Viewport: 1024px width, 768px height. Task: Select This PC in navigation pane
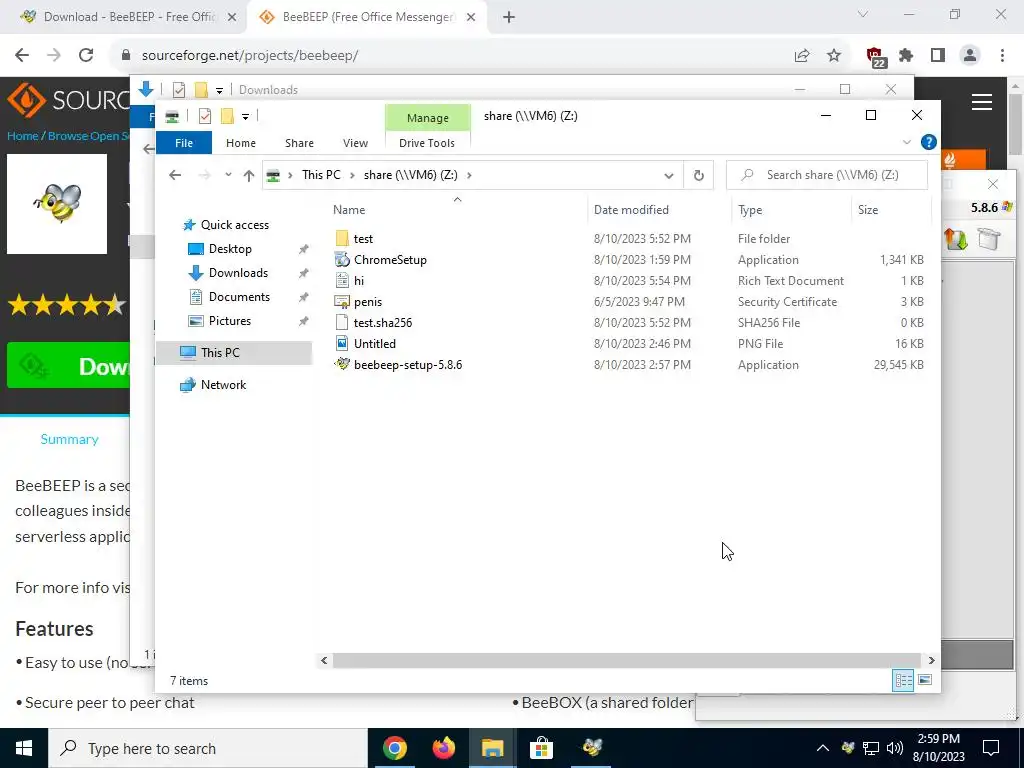tap(220, 353)
